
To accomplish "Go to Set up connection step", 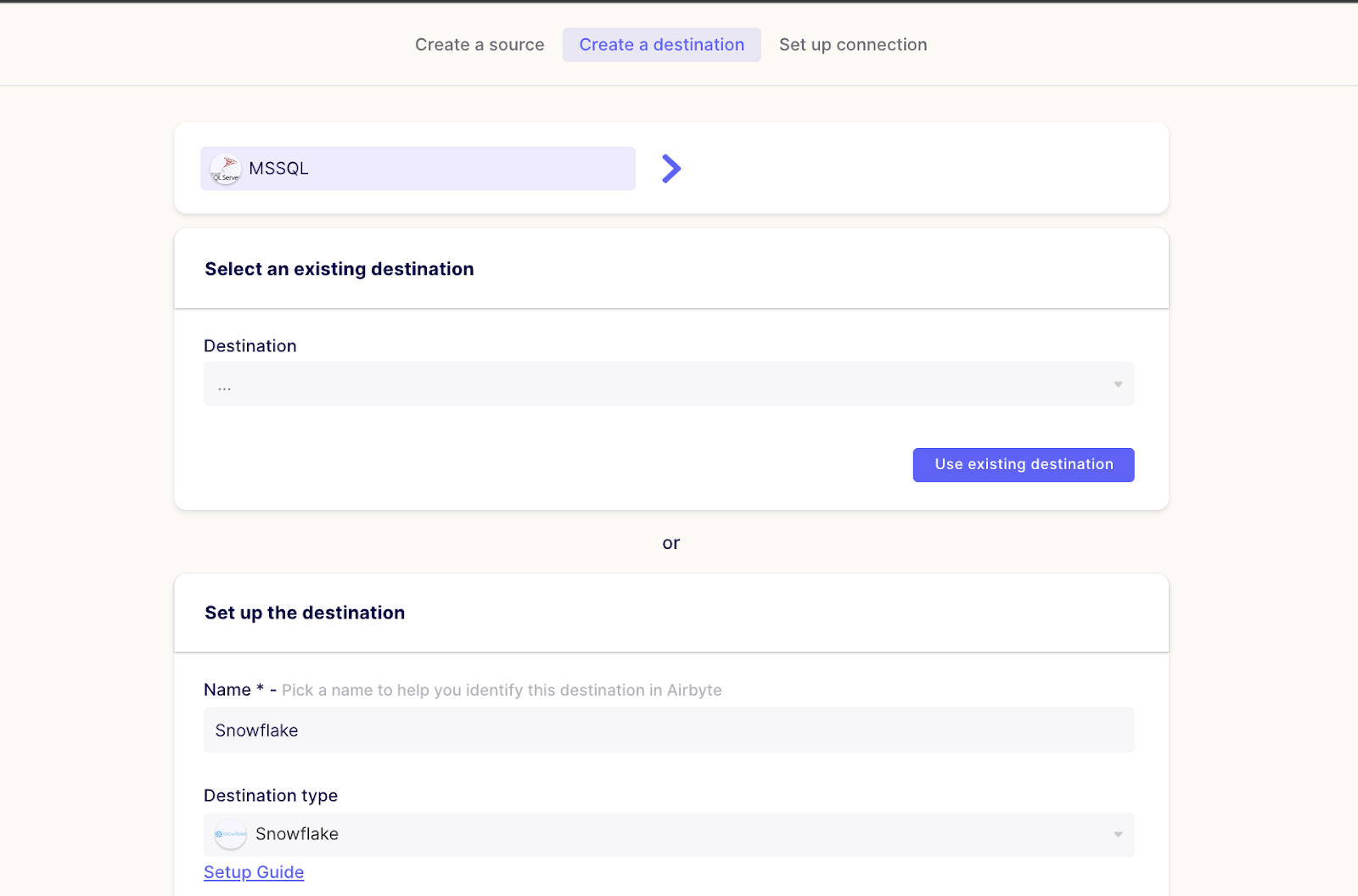I will click(x=853, y=45).
